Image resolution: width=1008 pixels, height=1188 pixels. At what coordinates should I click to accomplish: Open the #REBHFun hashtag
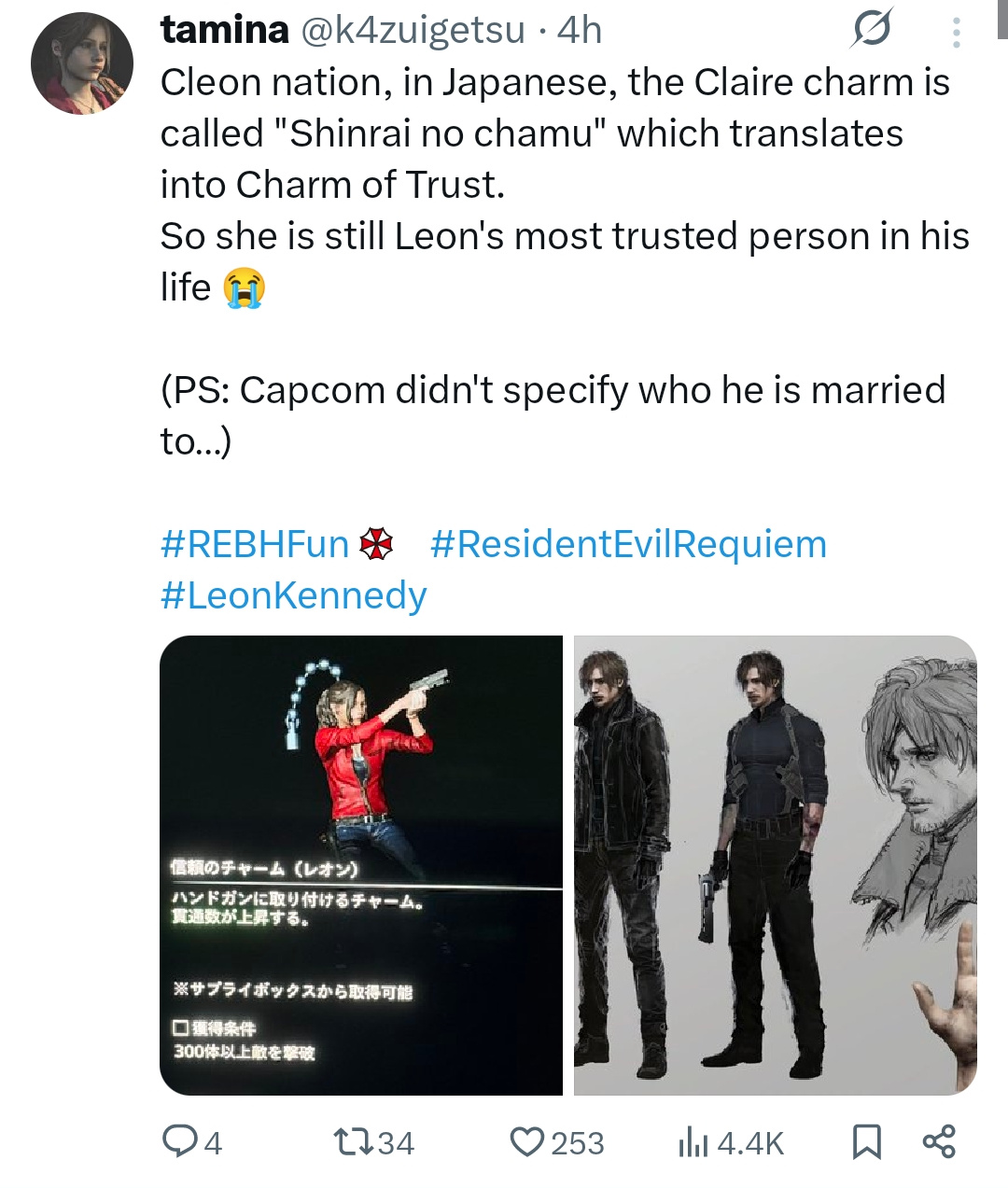click(255, 544)
